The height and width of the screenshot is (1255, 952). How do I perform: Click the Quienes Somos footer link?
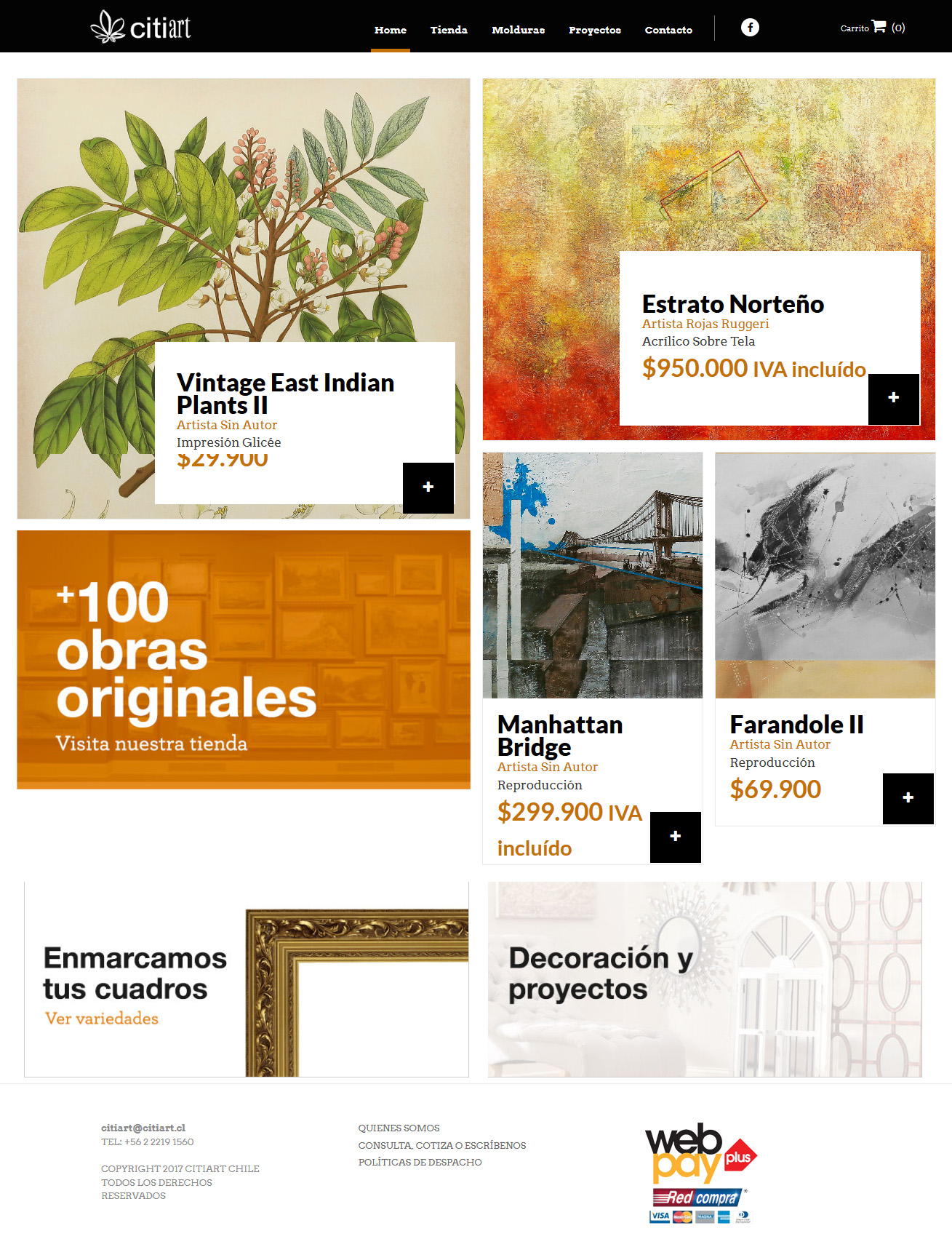pyautogui.click(x=399, y=1128)
